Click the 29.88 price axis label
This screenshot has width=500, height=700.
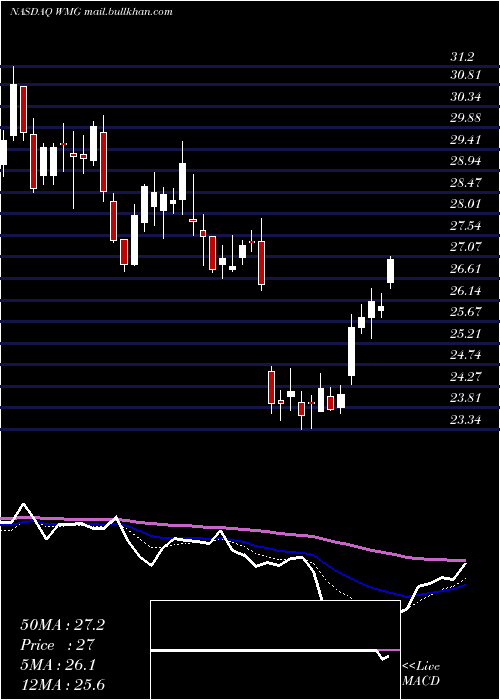(466, 117)
